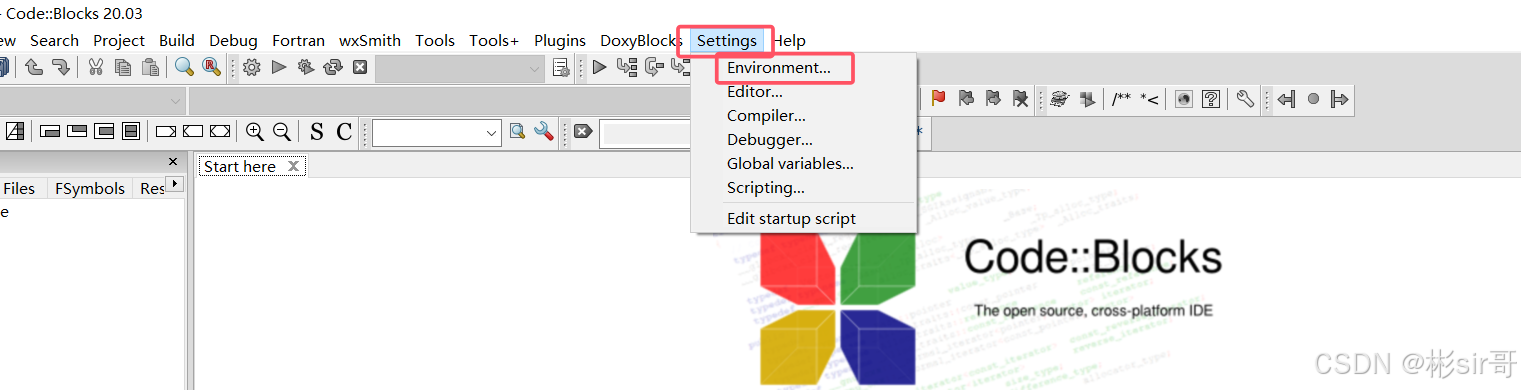The width and height of the screenshot is (1521, 390).
Task: Switch to the FSymbols tab
Action: coord(90,188)
